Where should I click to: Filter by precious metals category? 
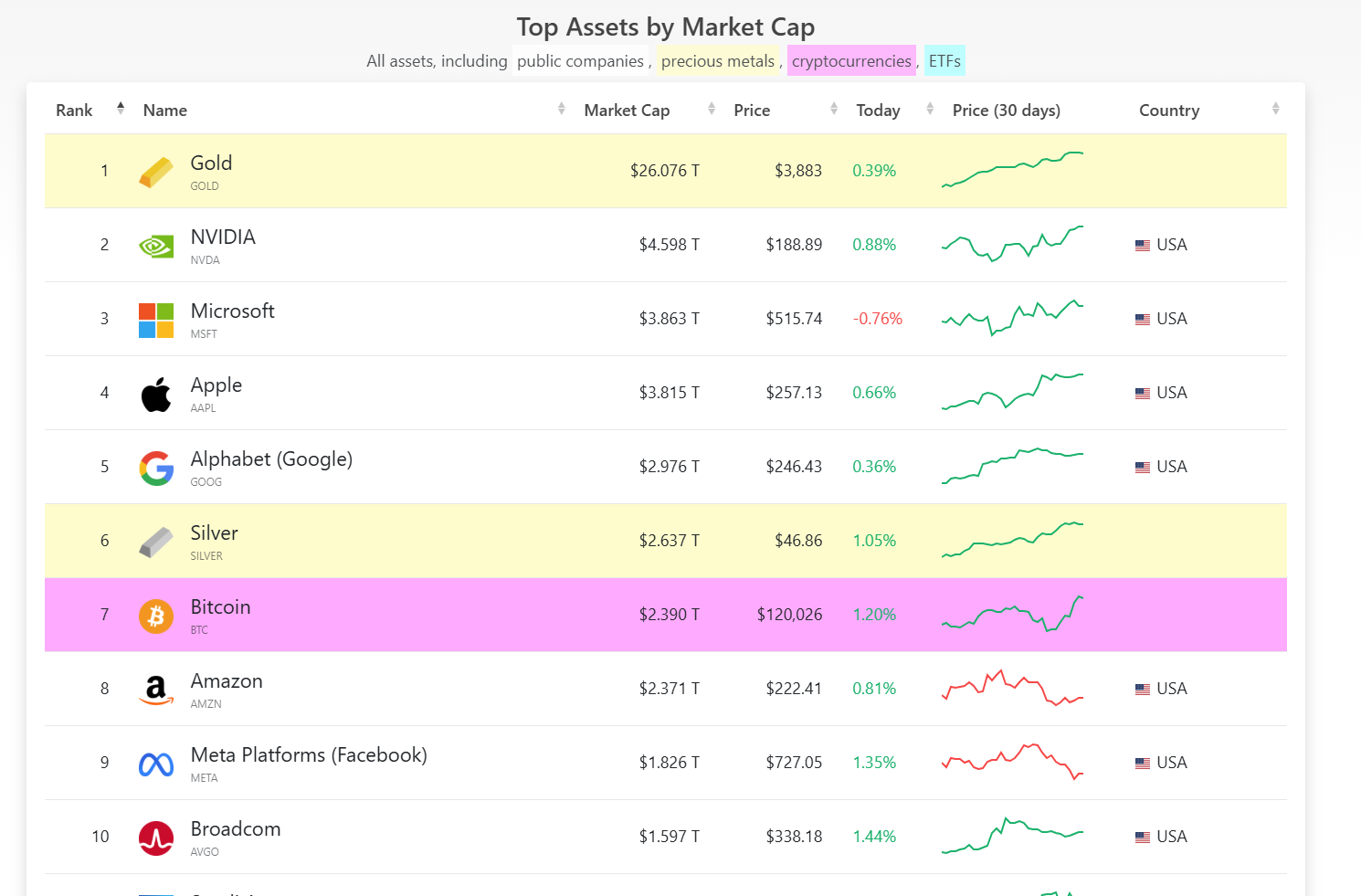click(x=718, y=61)
